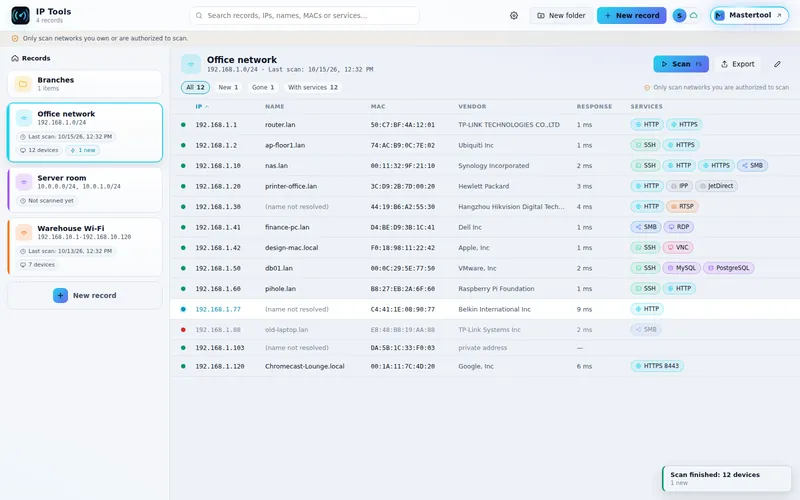Select the router.lan device name
Screen dimensions: 800x500
click(280, 124)
